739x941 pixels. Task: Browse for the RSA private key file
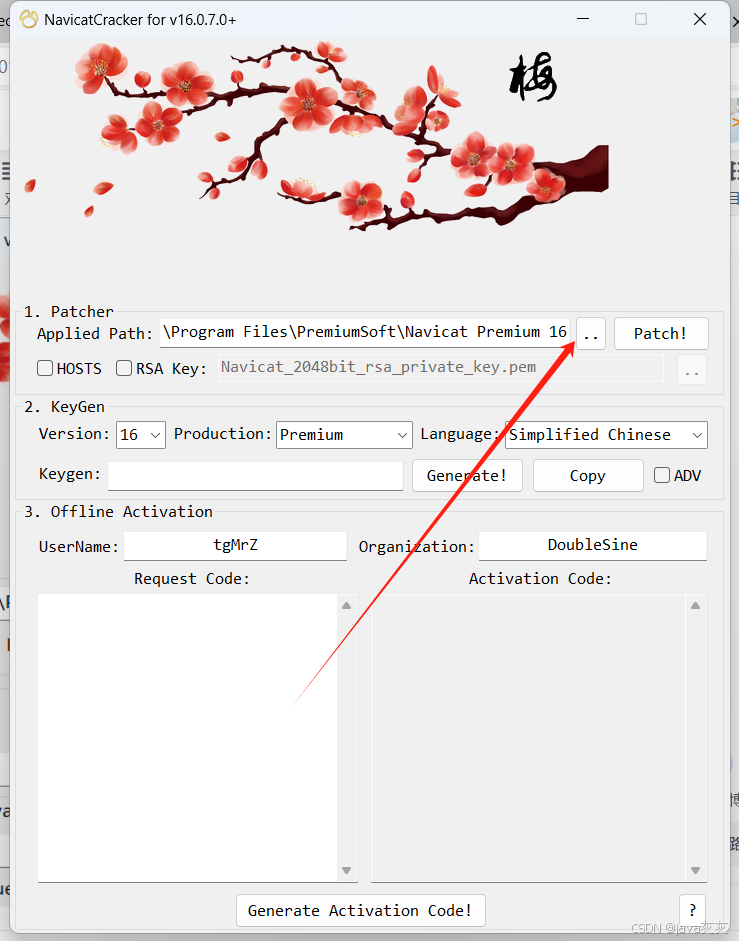pos(692,370)
